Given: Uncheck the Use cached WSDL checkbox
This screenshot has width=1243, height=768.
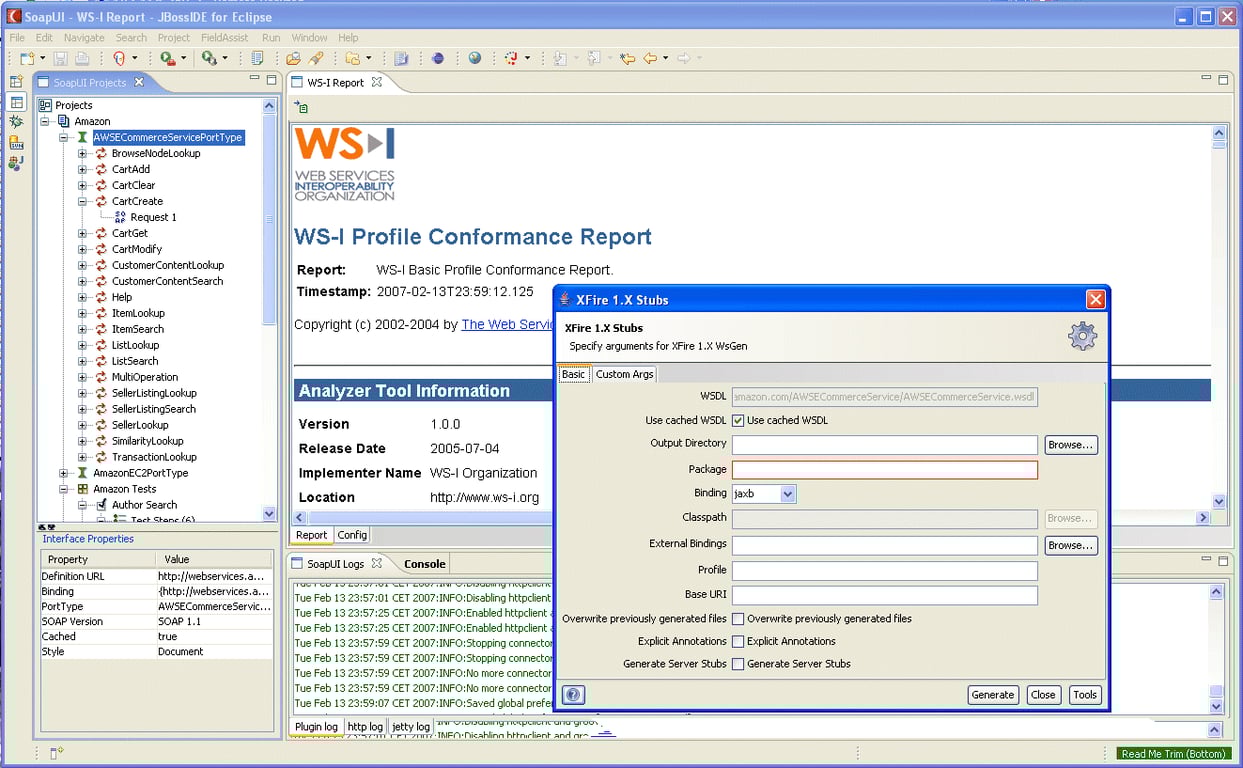Looking at the screenshot, I should pos(738,421).
